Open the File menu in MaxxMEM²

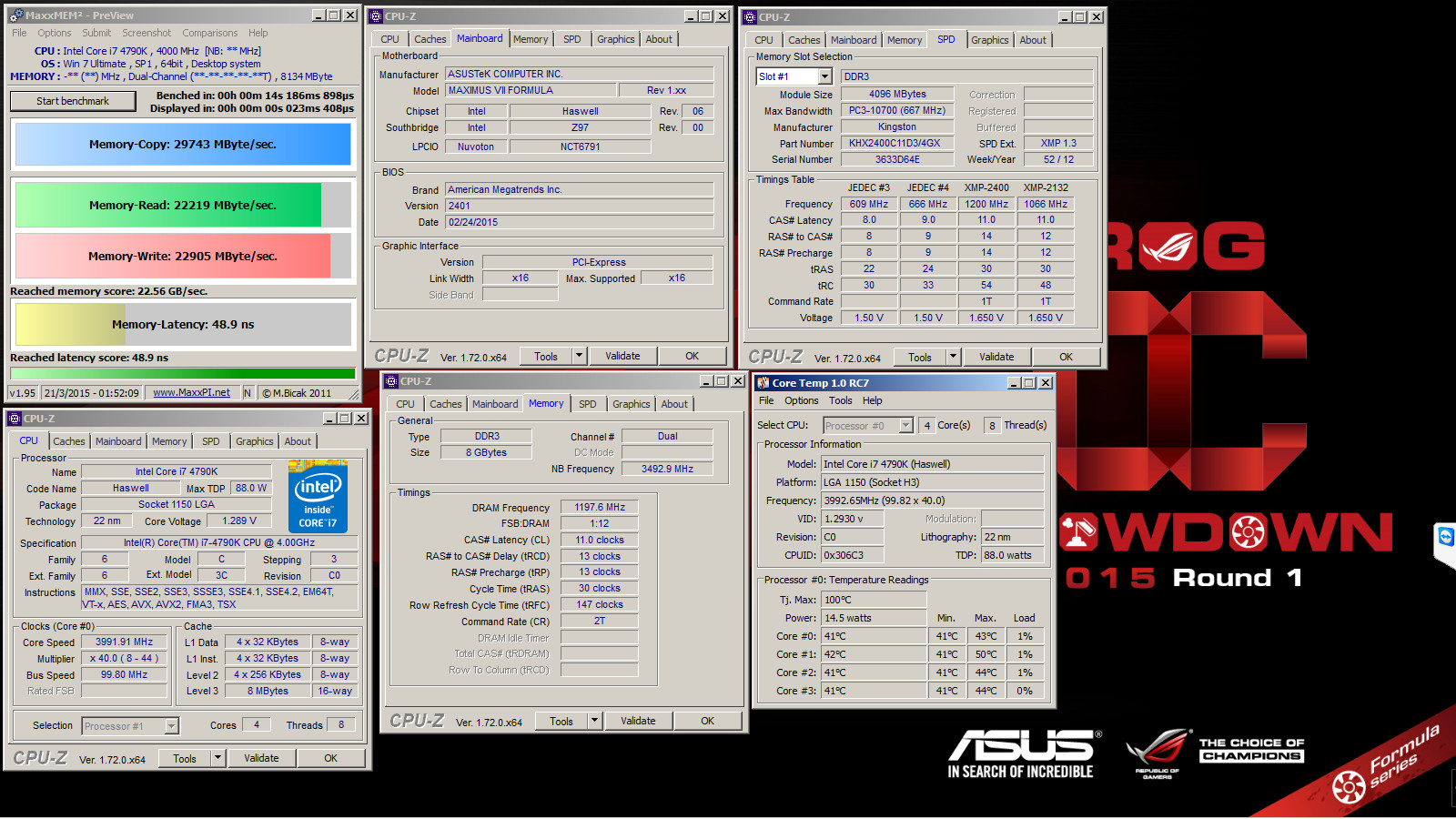(19, 33)
